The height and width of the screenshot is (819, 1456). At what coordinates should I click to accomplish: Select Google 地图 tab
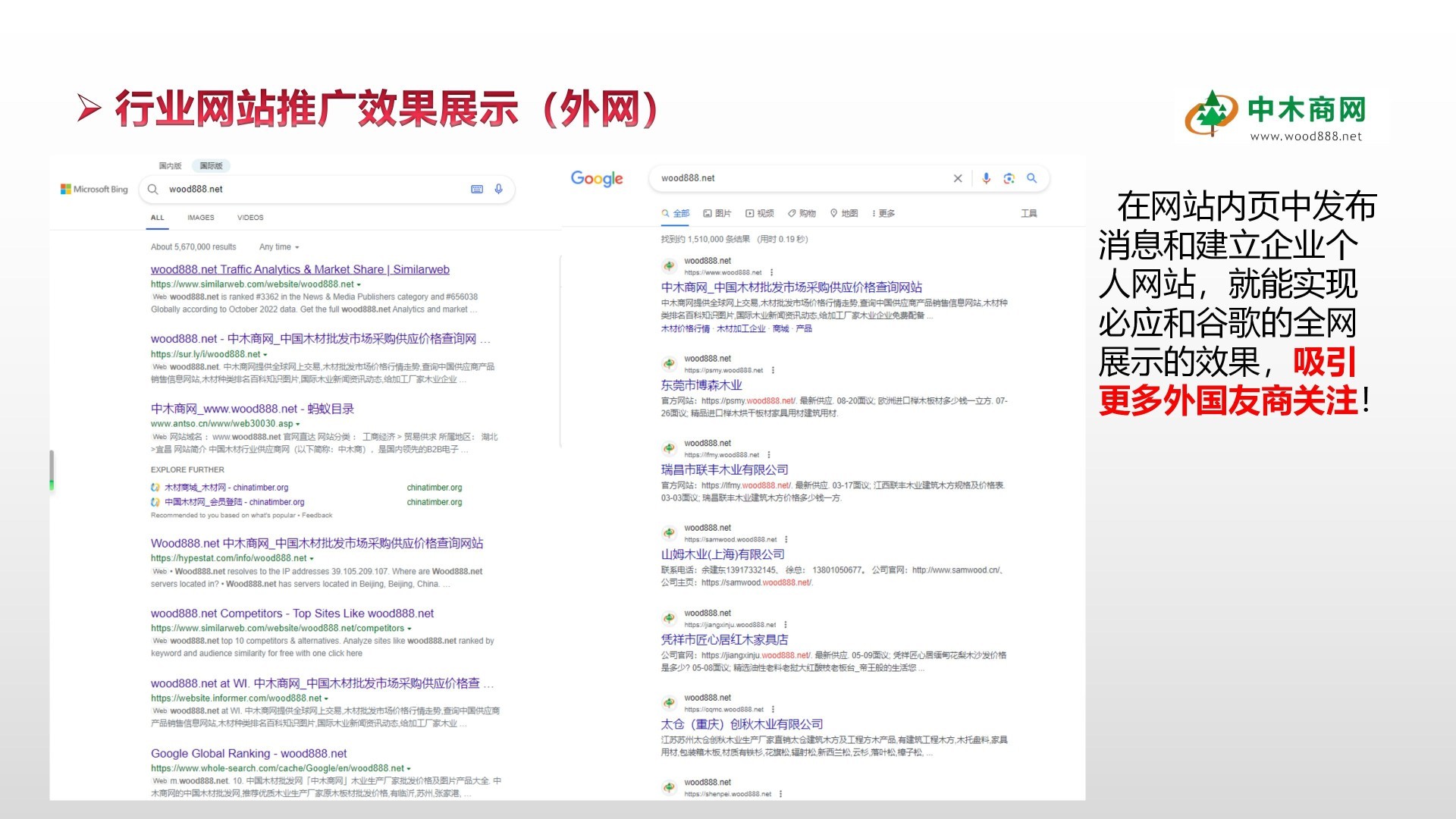(x=844, y=214)
